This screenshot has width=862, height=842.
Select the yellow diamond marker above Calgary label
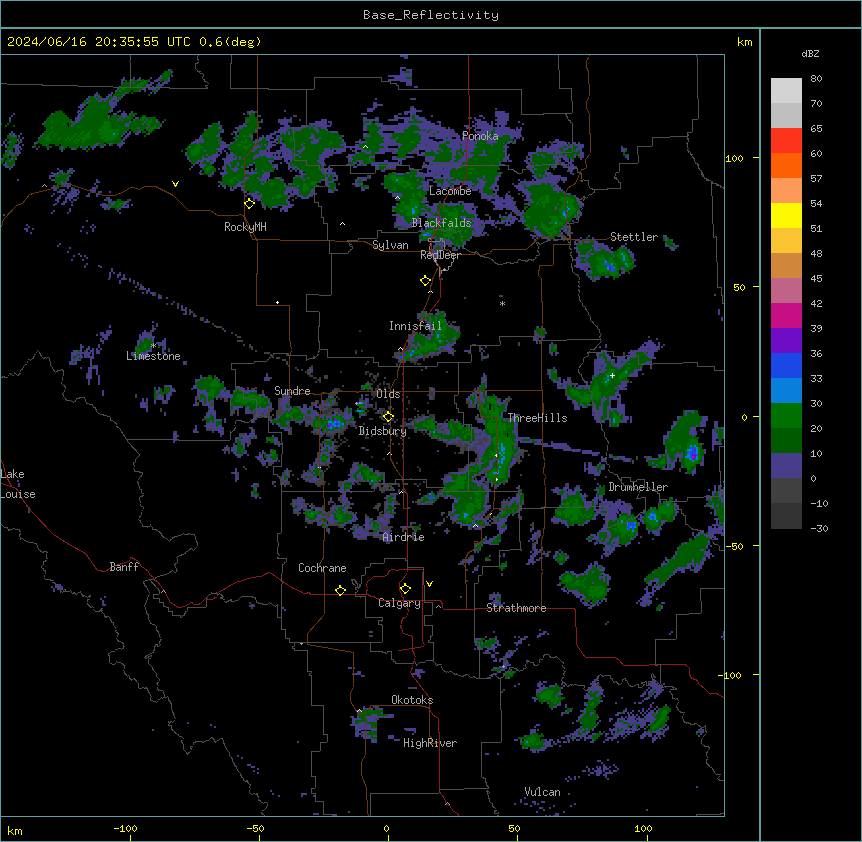tap(405, 589)
